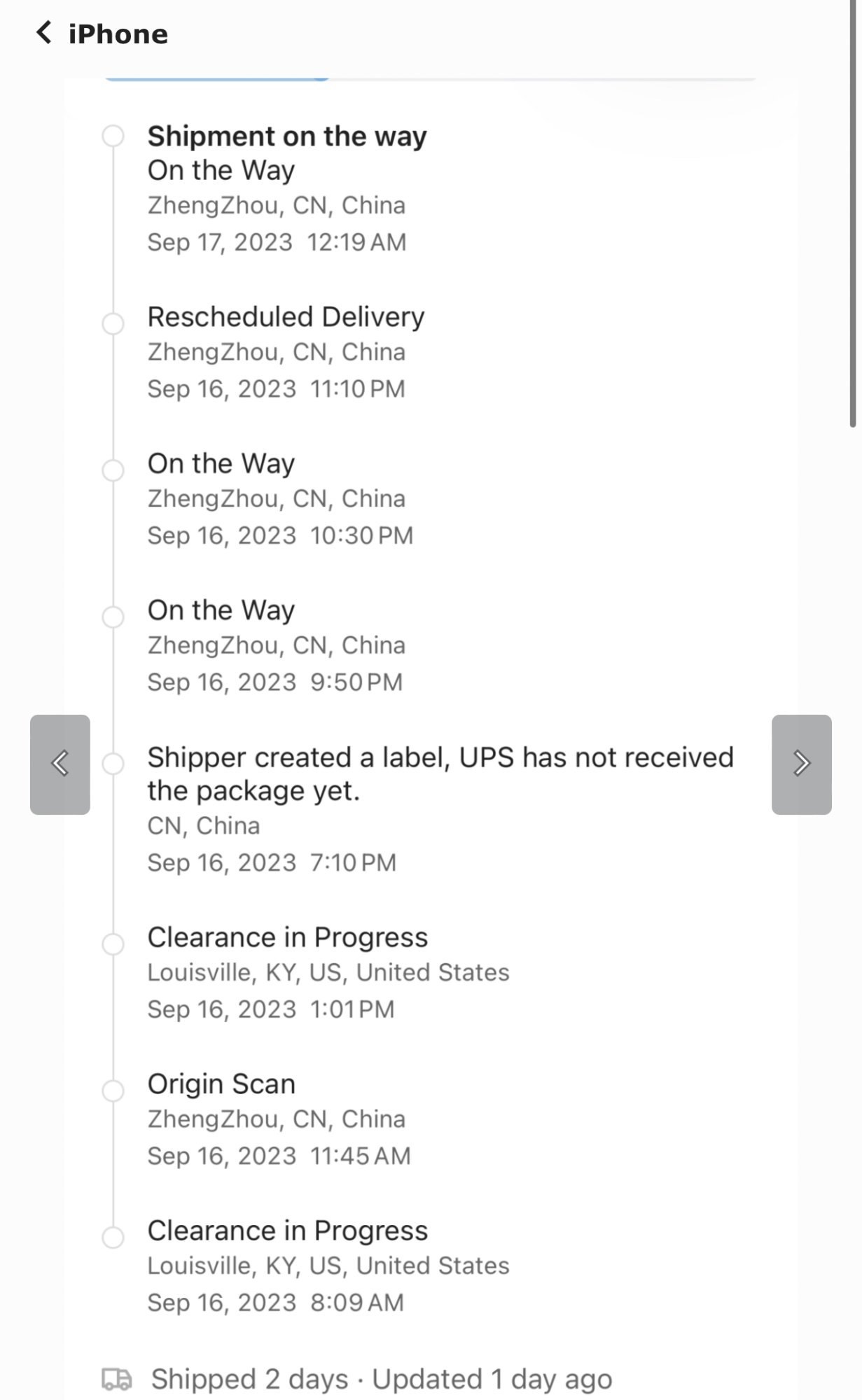Click the Shipped 2 days status line
The height and width of the screenshot is (1400, 862).
[382, 1379]
